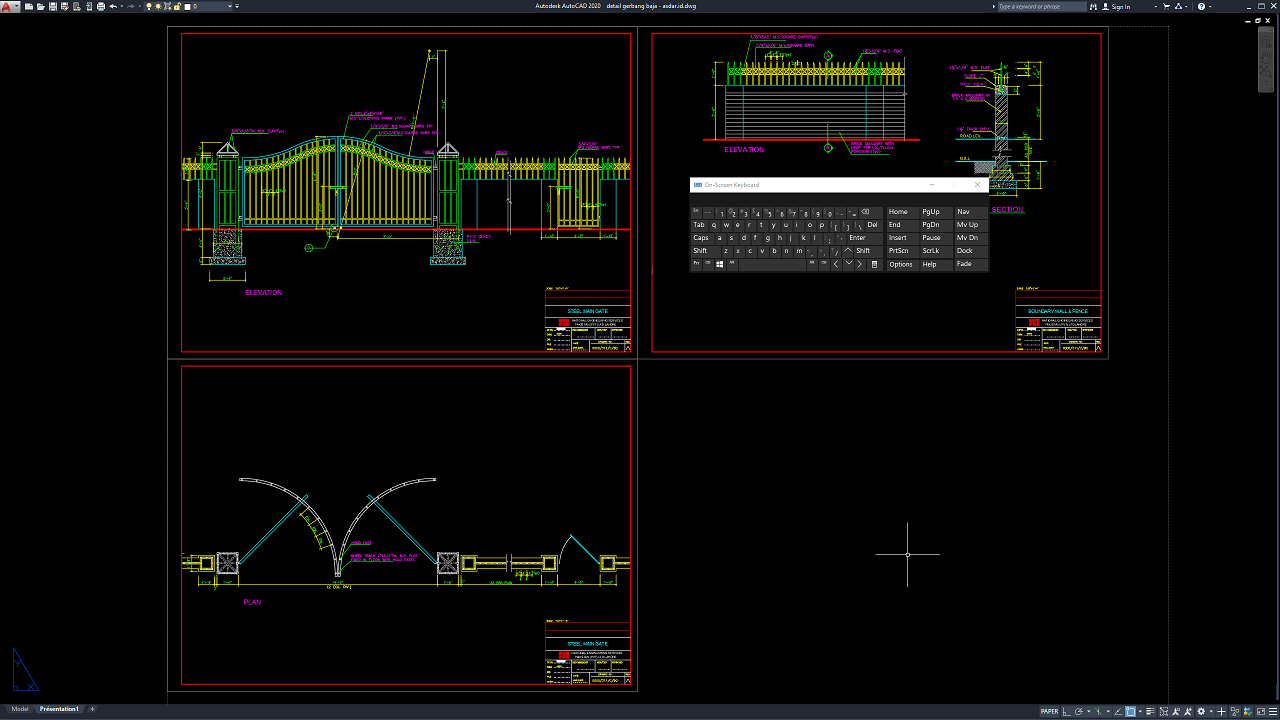This screenshot has height=720, width=1280.
Task: Expand the layer dropdown in title bar
Action: (x=230, y=6)
